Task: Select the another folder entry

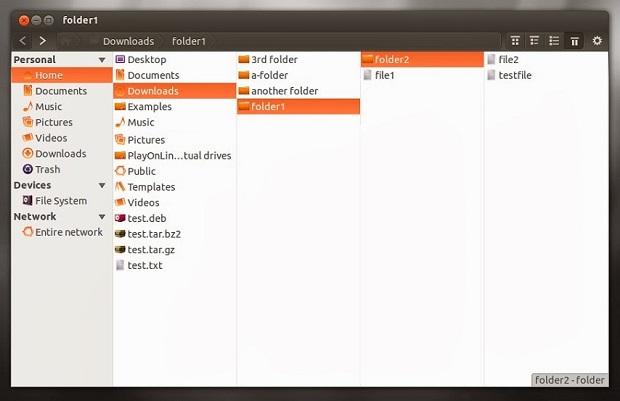Action: pos(299,91)
